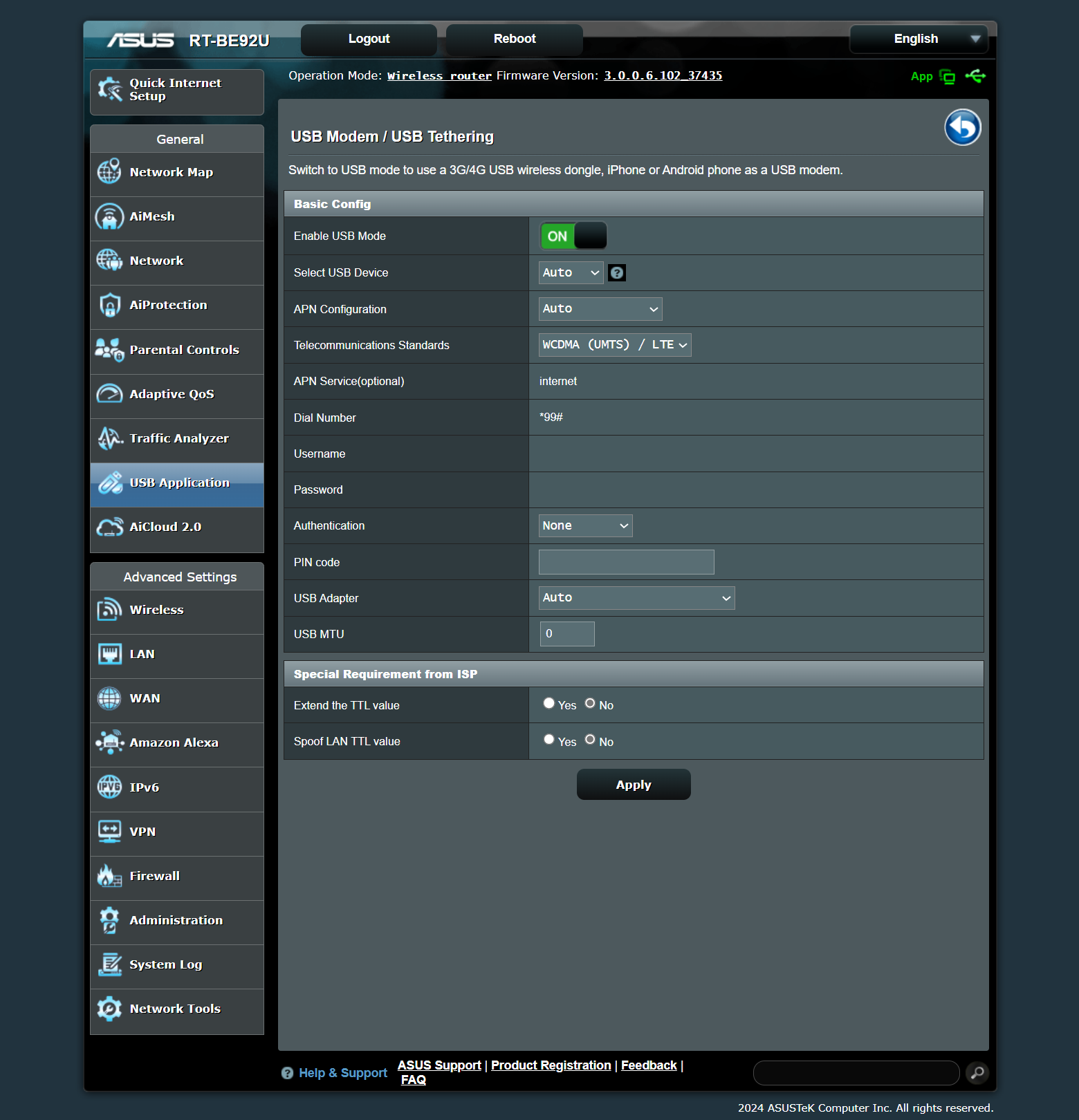
Task: Click the footer search magnifier icon
Action: [977, 1073]
